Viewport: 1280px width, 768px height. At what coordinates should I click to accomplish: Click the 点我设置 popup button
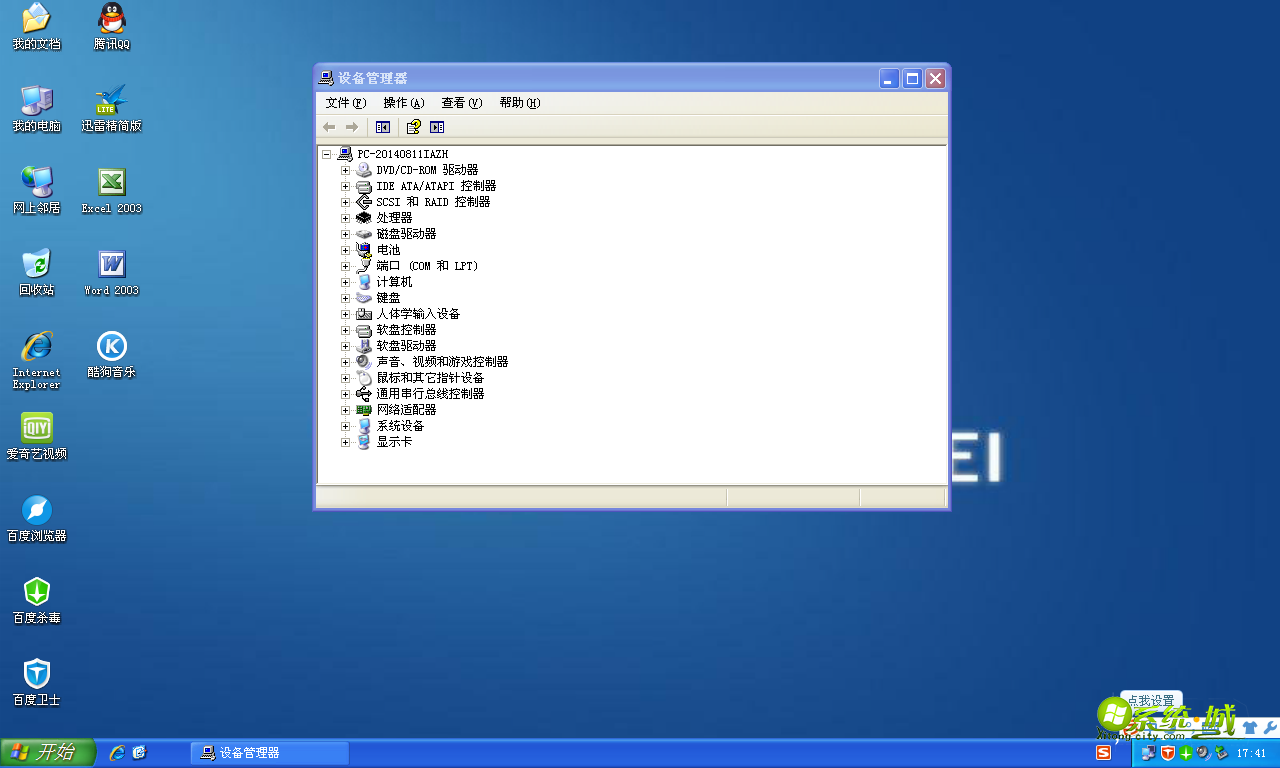(x=1152, y=700)
